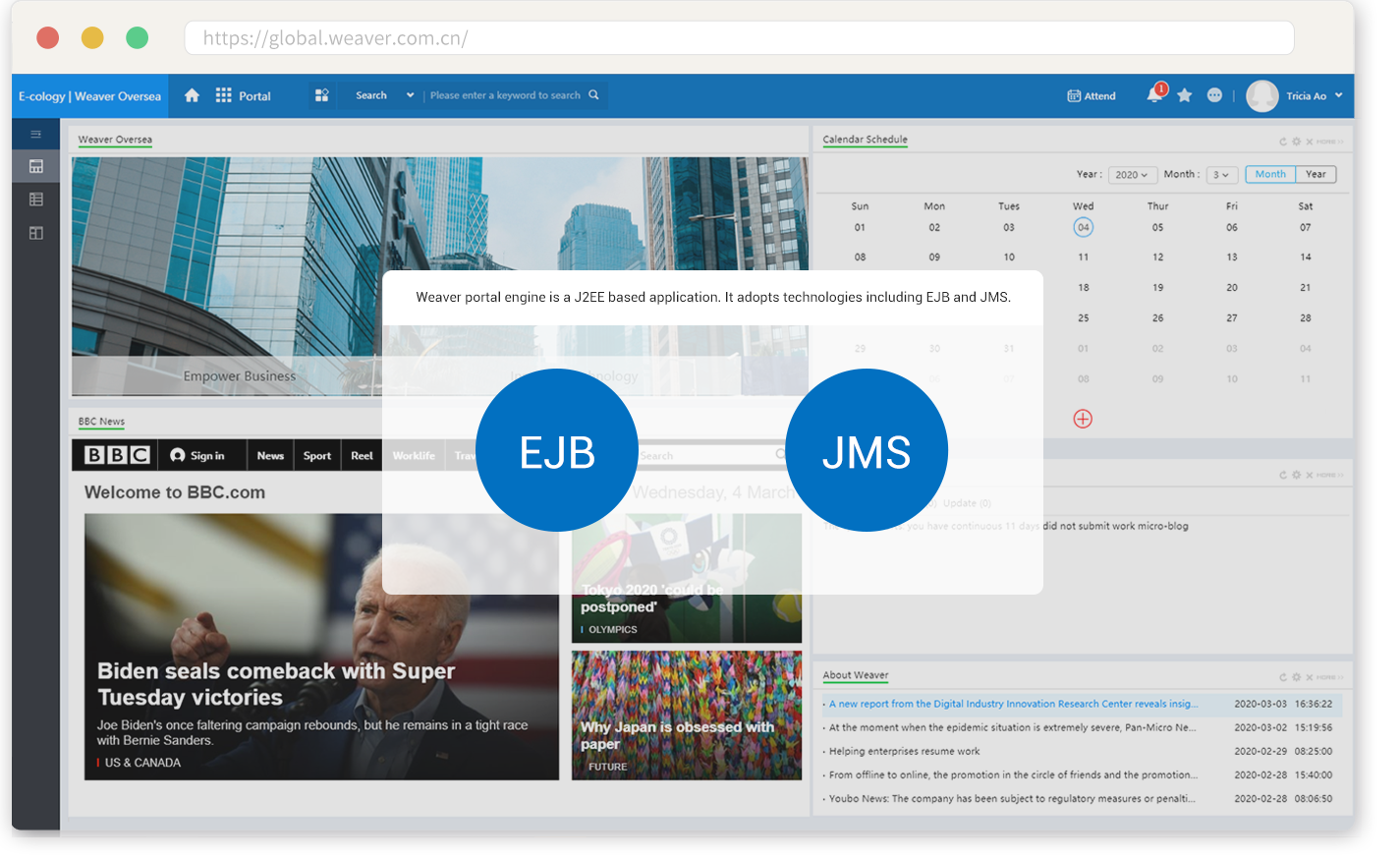
Task: Open the Month 3 dropdown
Action: [x=1221, y=175]
